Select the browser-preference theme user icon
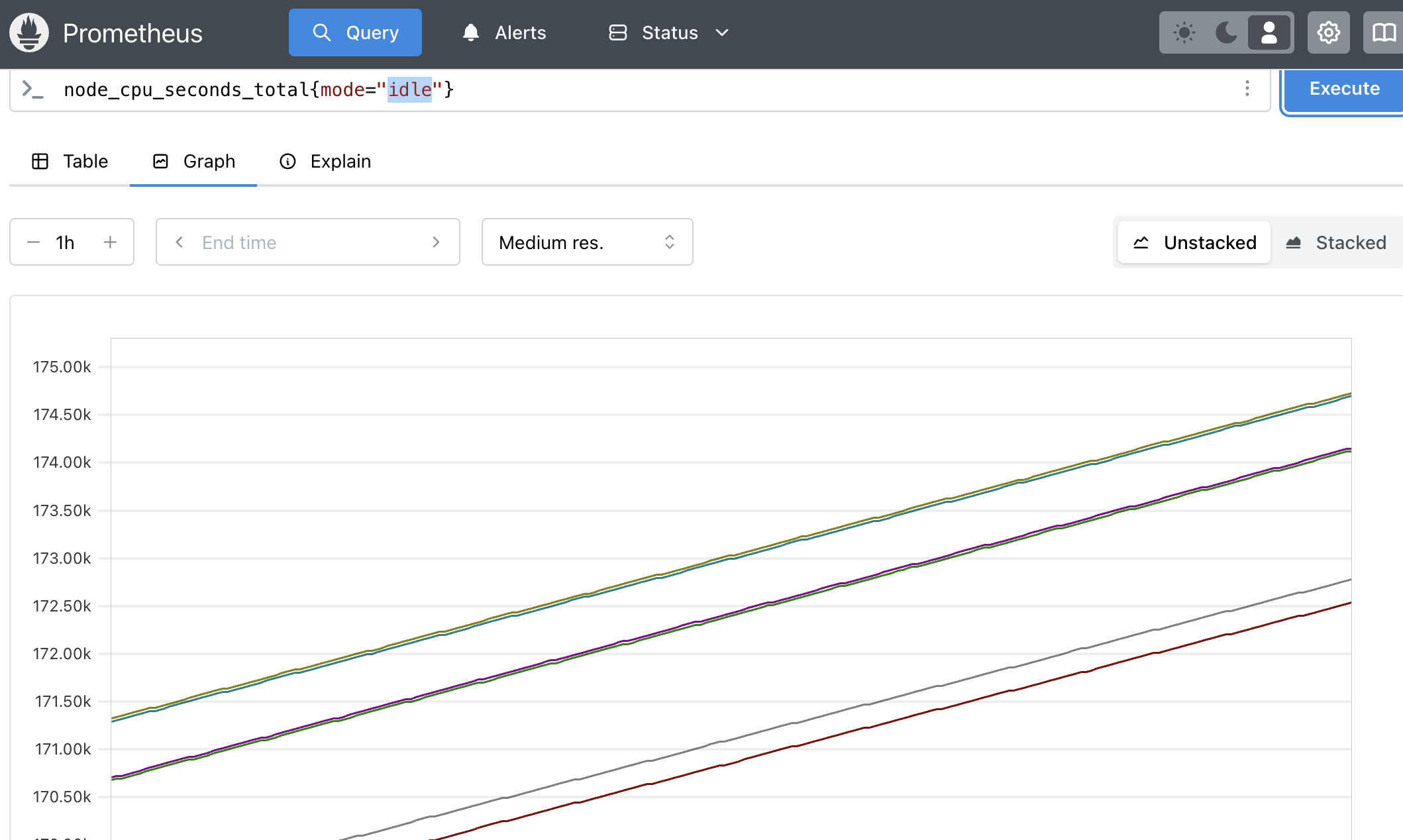The image size is (1403, 840). [1269, 32]
